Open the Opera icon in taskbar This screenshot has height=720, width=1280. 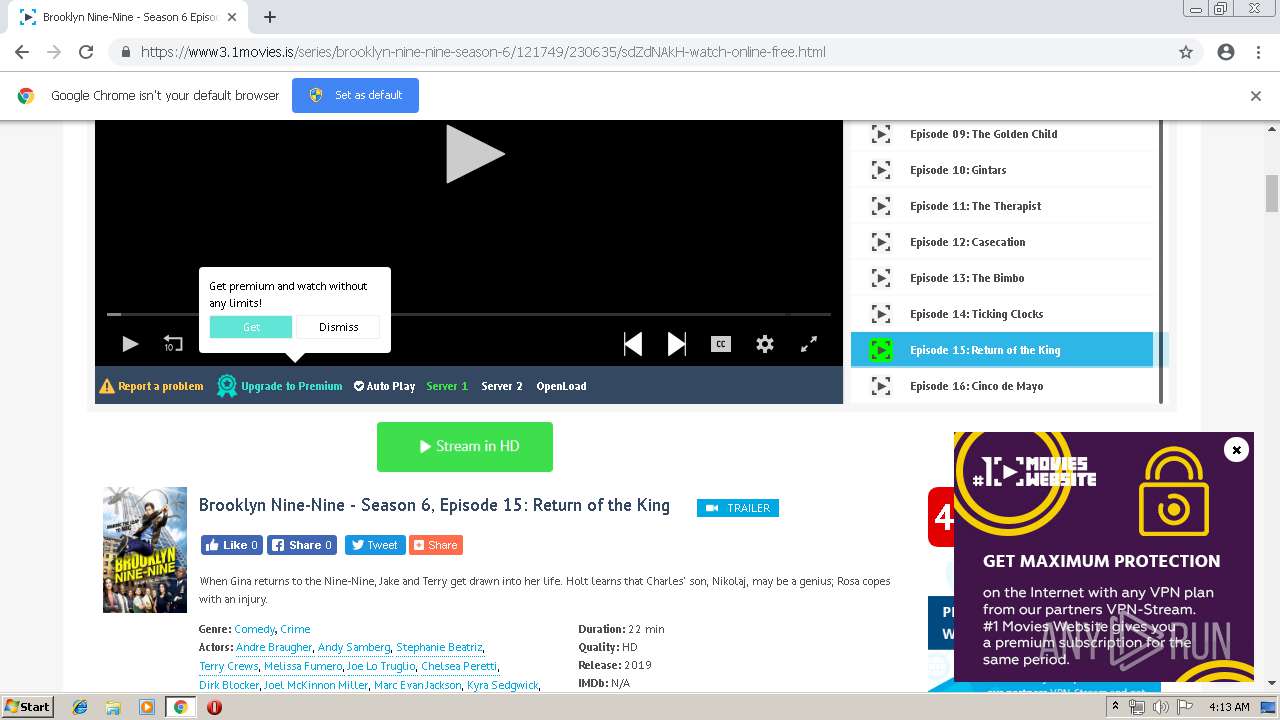(x=214, y=707)
